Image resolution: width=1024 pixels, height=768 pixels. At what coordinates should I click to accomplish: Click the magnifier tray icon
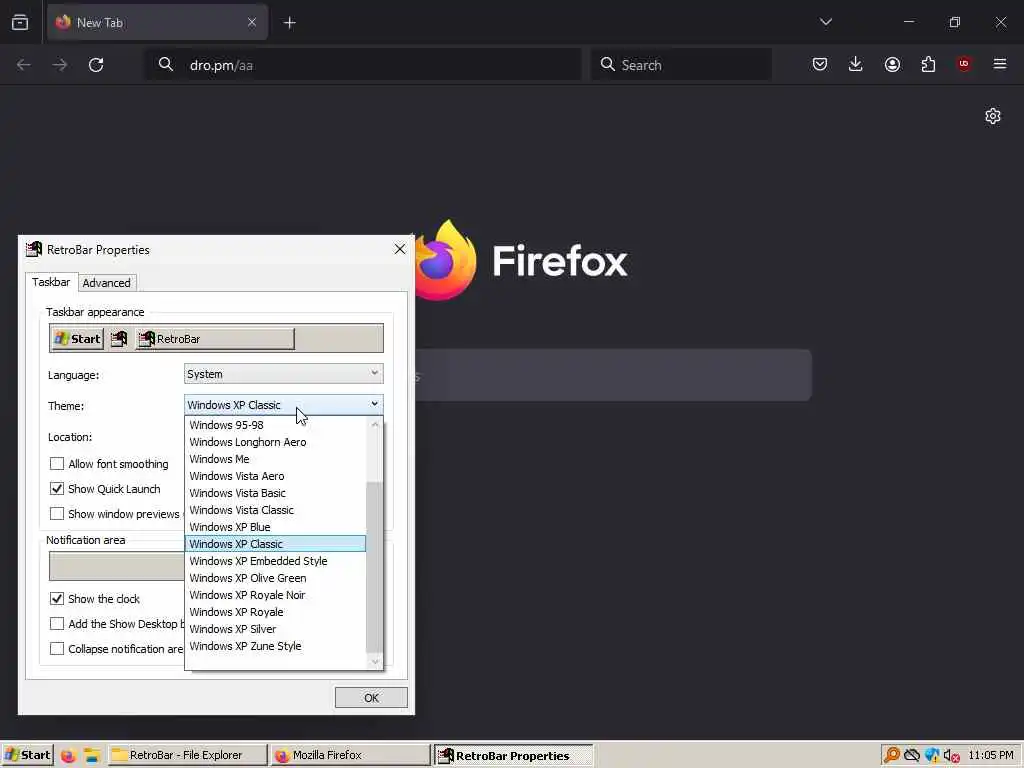click(891, 756)
